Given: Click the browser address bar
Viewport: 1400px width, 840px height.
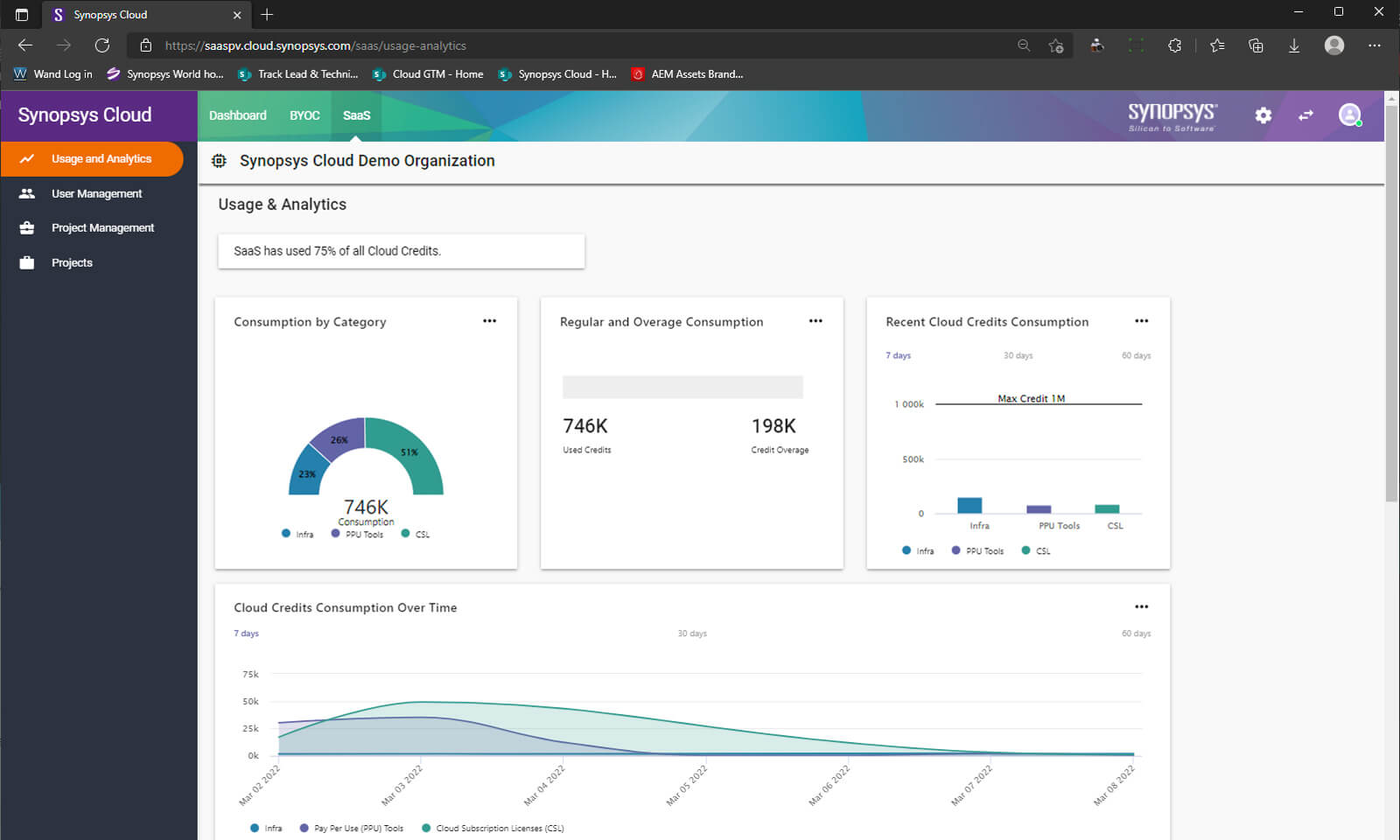Looking at the screenshot, I should [x=577, y=45].
